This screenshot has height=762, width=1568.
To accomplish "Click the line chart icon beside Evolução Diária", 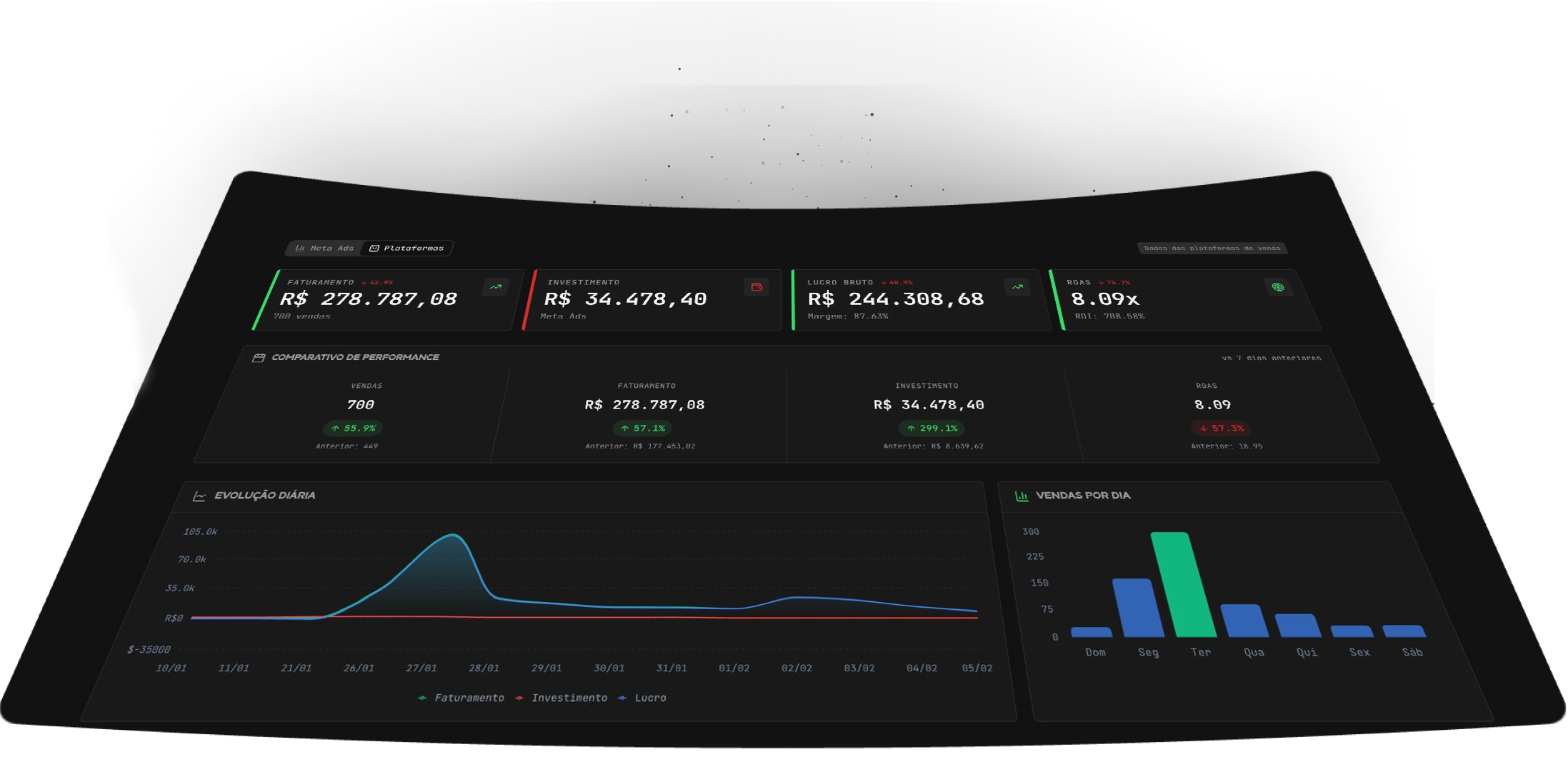I will click(x=199, y=496).
